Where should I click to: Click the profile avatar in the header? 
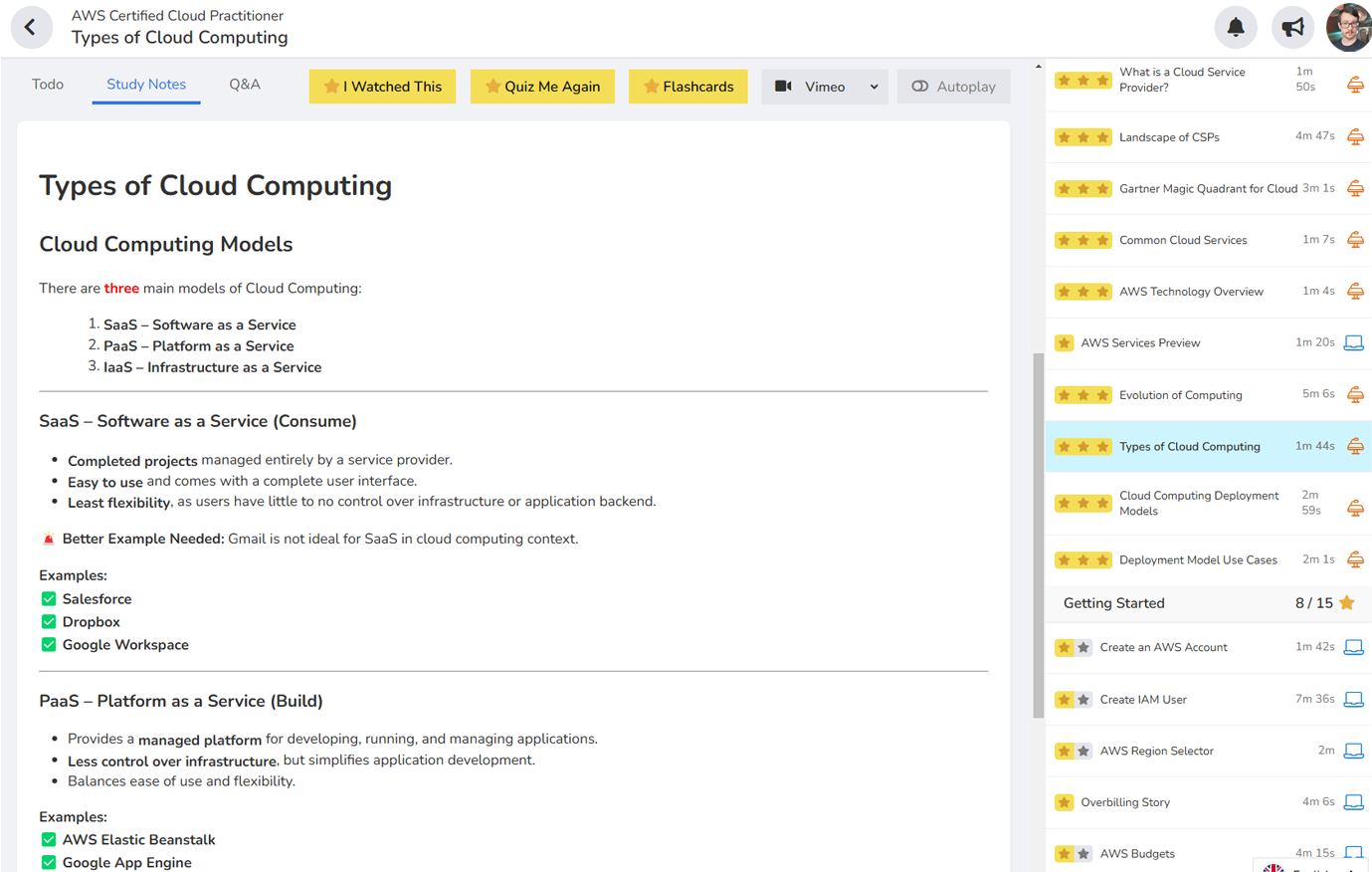pos(1348,27)
